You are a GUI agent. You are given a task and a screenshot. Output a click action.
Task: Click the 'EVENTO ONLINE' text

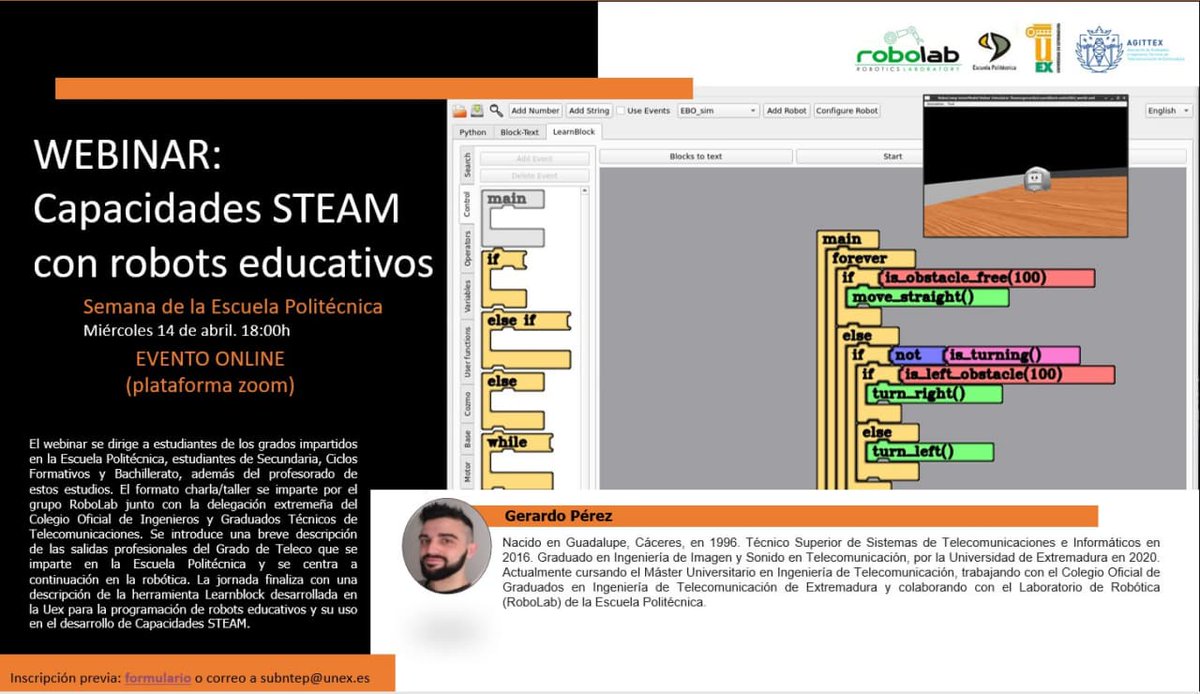(210, 358)
